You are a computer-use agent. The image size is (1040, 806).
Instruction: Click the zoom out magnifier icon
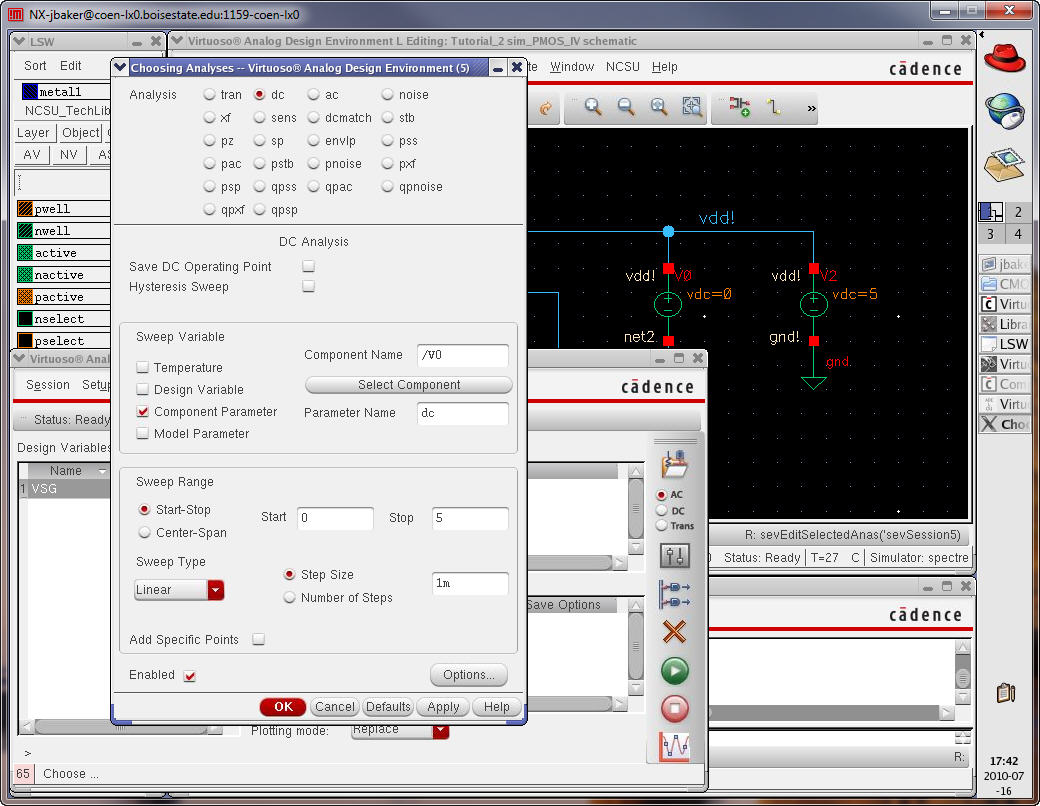point(626,107)
